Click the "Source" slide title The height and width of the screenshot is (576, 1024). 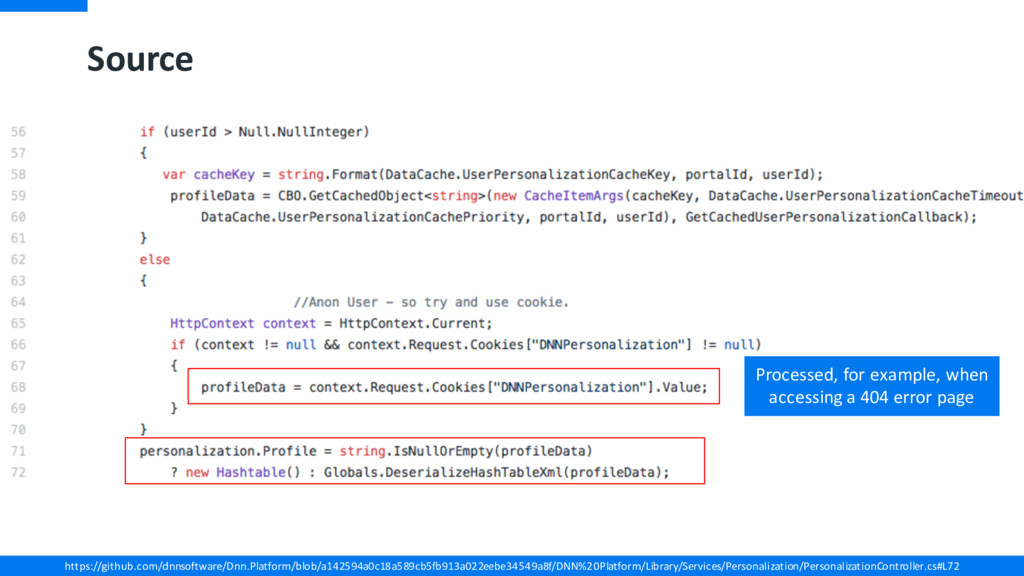pyautogui.click(x=140, y=59)
